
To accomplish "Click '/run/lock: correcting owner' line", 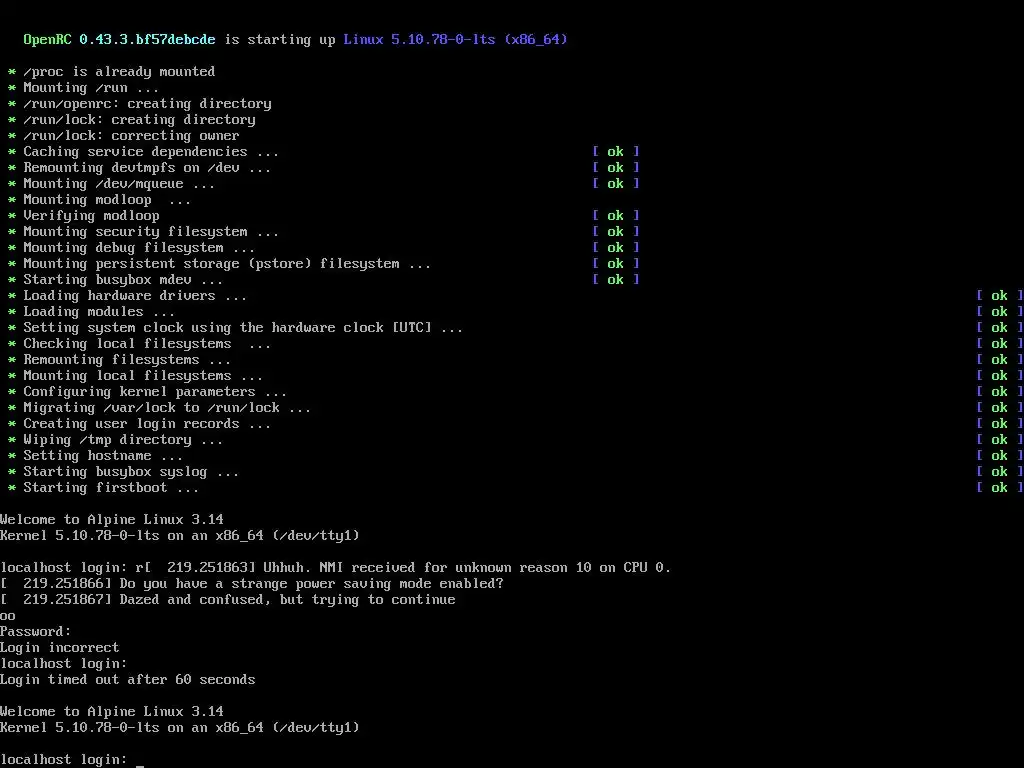I will (131, 135).
